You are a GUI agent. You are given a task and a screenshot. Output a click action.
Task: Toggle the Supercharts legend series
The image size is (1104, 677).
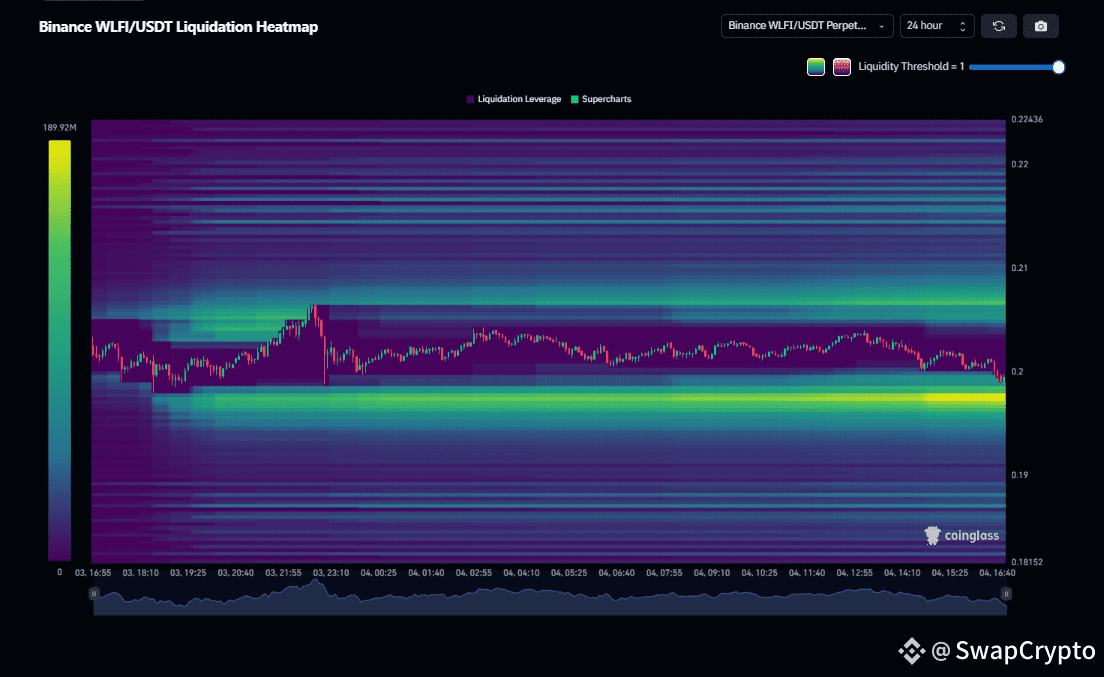click(606, 99)
